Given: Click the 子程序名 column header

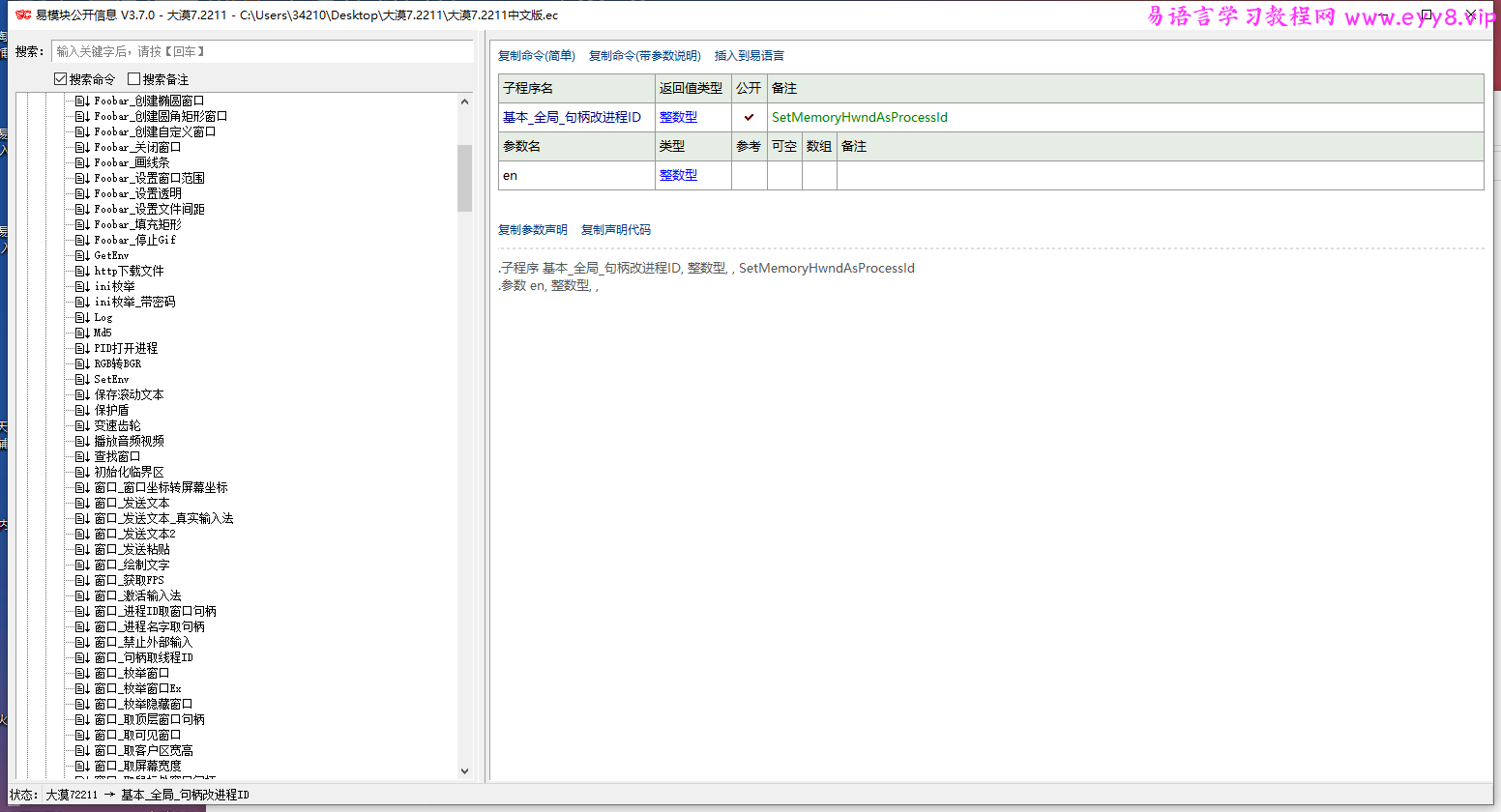Looking at the screenshot, I should coord(577,88).
